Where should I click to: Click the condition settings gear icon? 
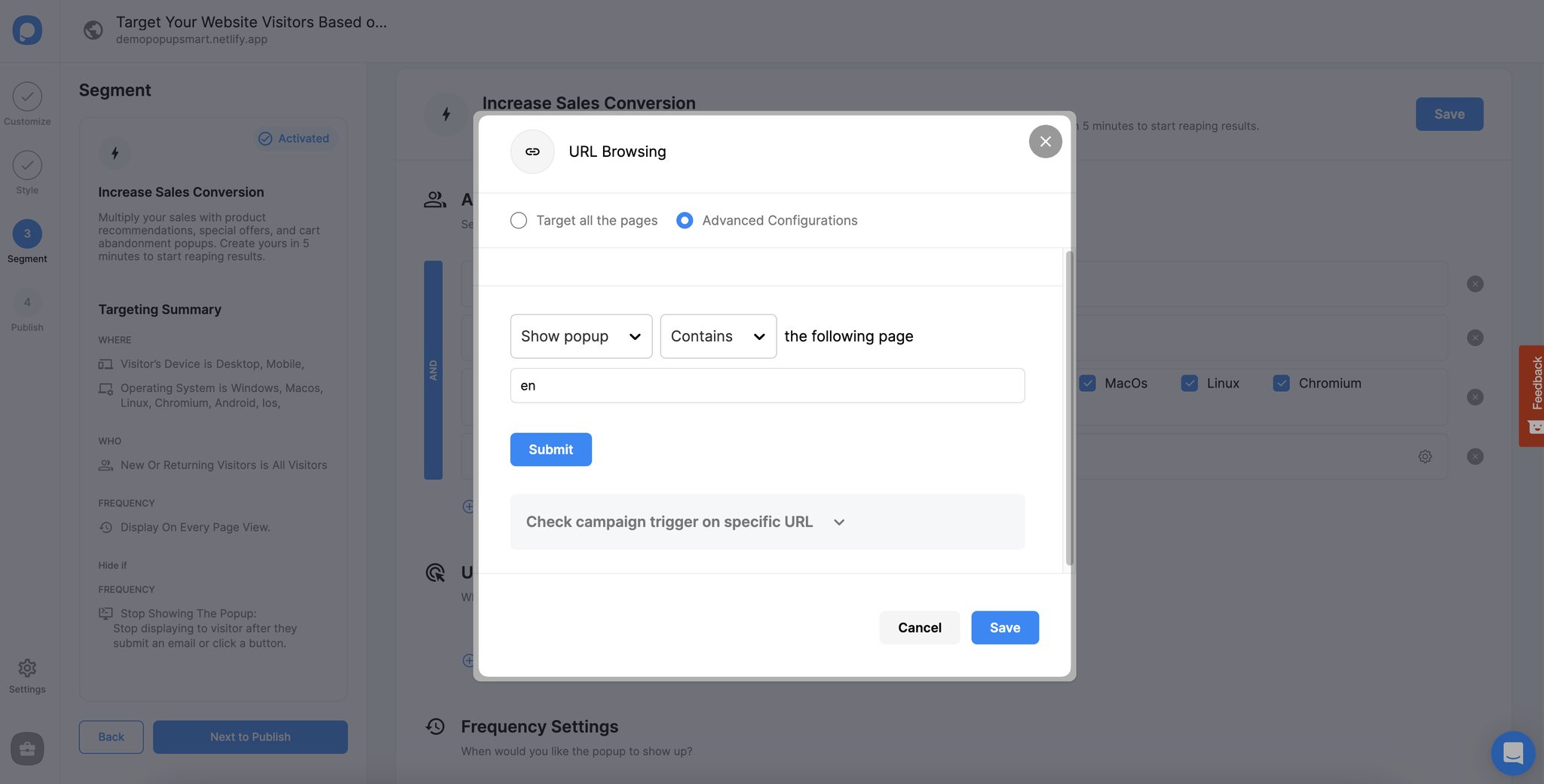tap(1424, 456)
